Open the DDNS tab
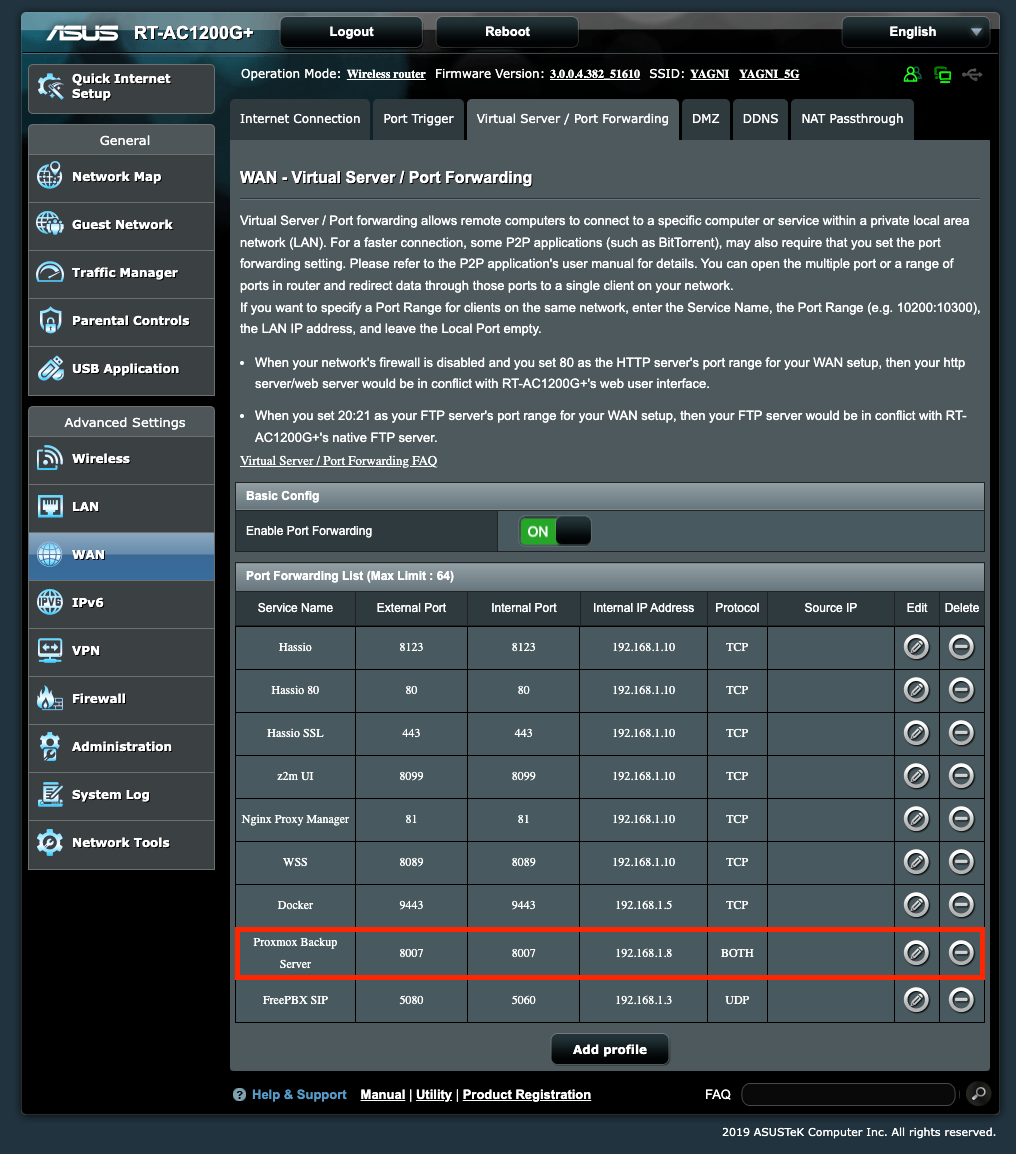1016x1154 pixels. click(760, 119)
